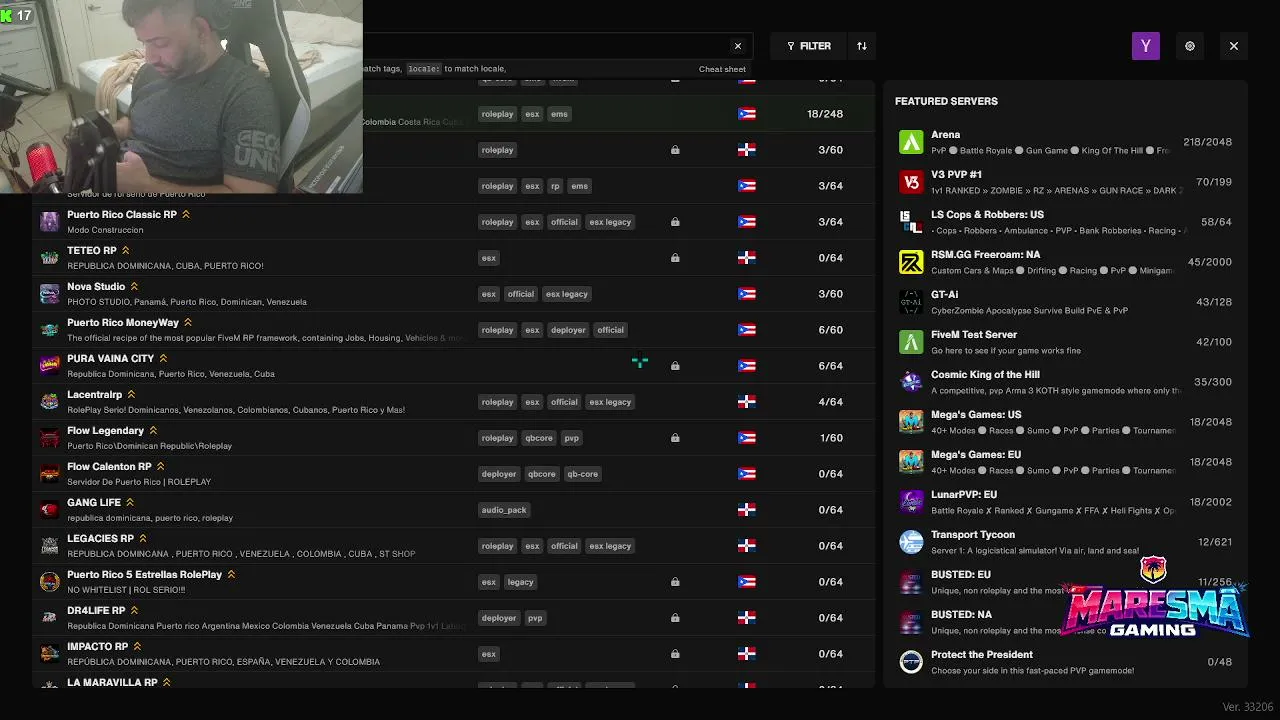Open the Arena featured server icon
The image size is (1280, 720).
click(x=911, y=142)
